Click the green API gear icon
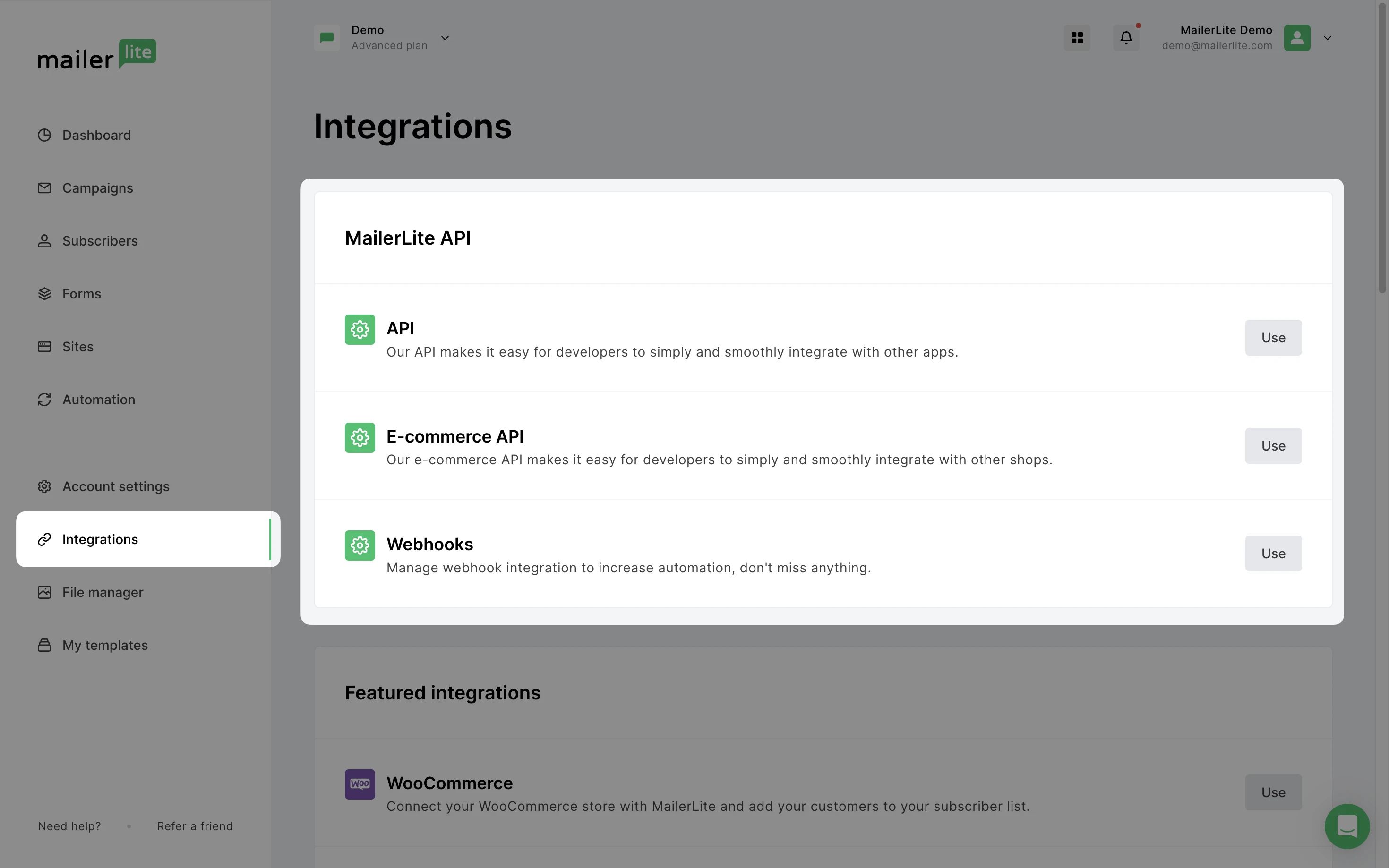The image size is (1389, 868). pyautogui.click(x=360, y=330)
